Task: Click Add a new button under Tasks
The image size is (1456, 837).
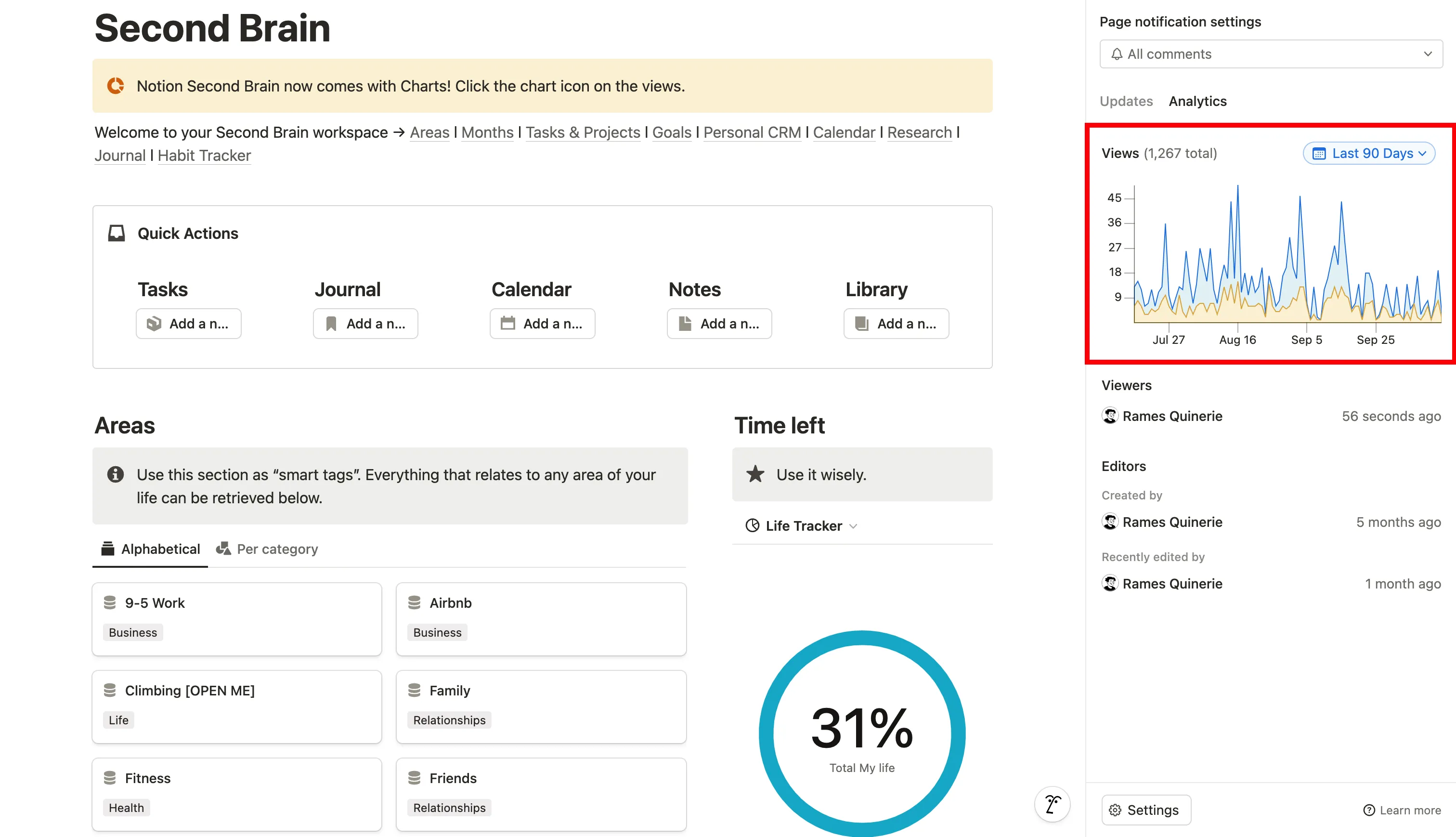Action: coord(188,324)
